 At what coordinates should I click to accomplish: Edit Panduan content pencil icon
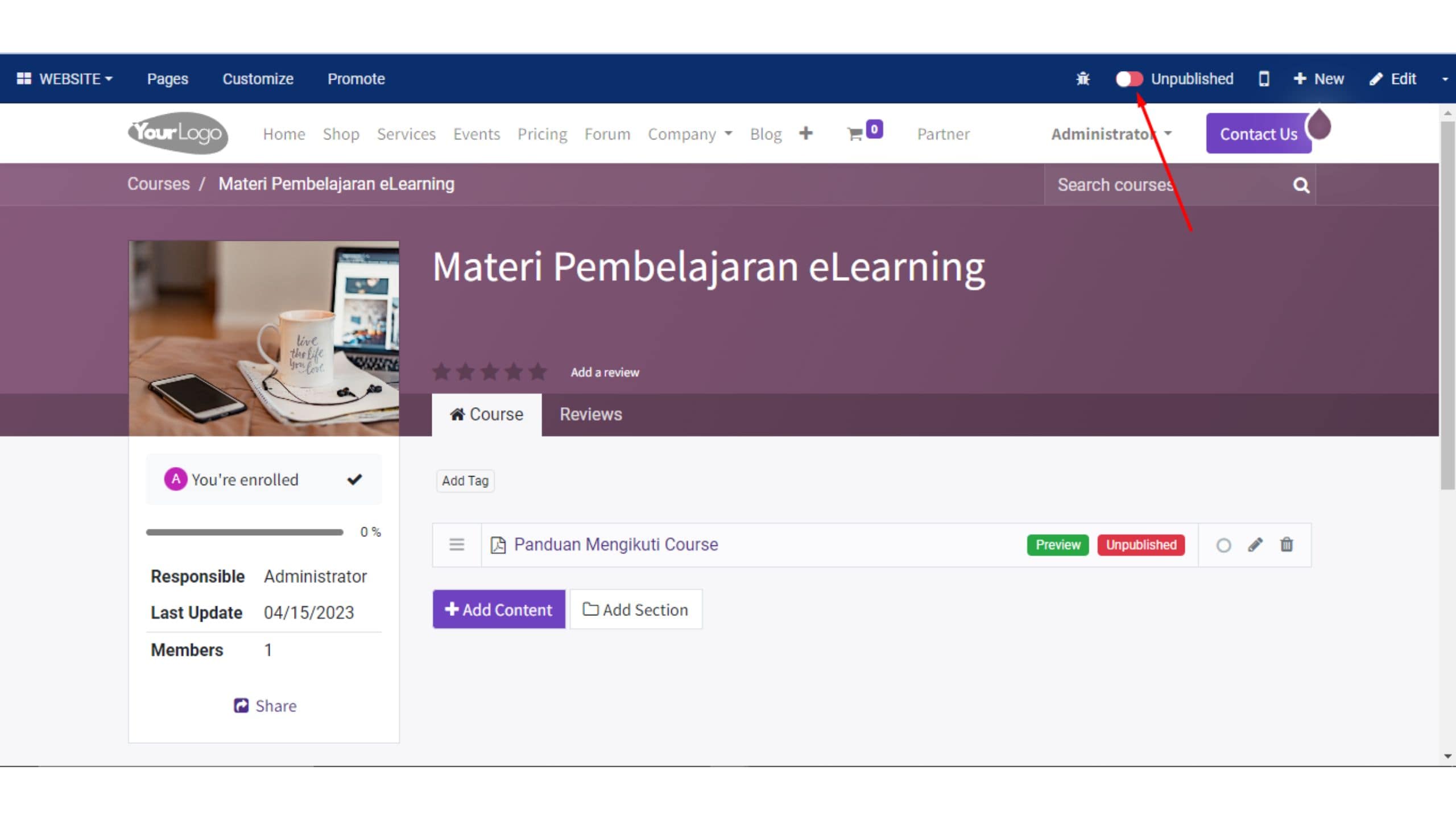point(1255,545)
